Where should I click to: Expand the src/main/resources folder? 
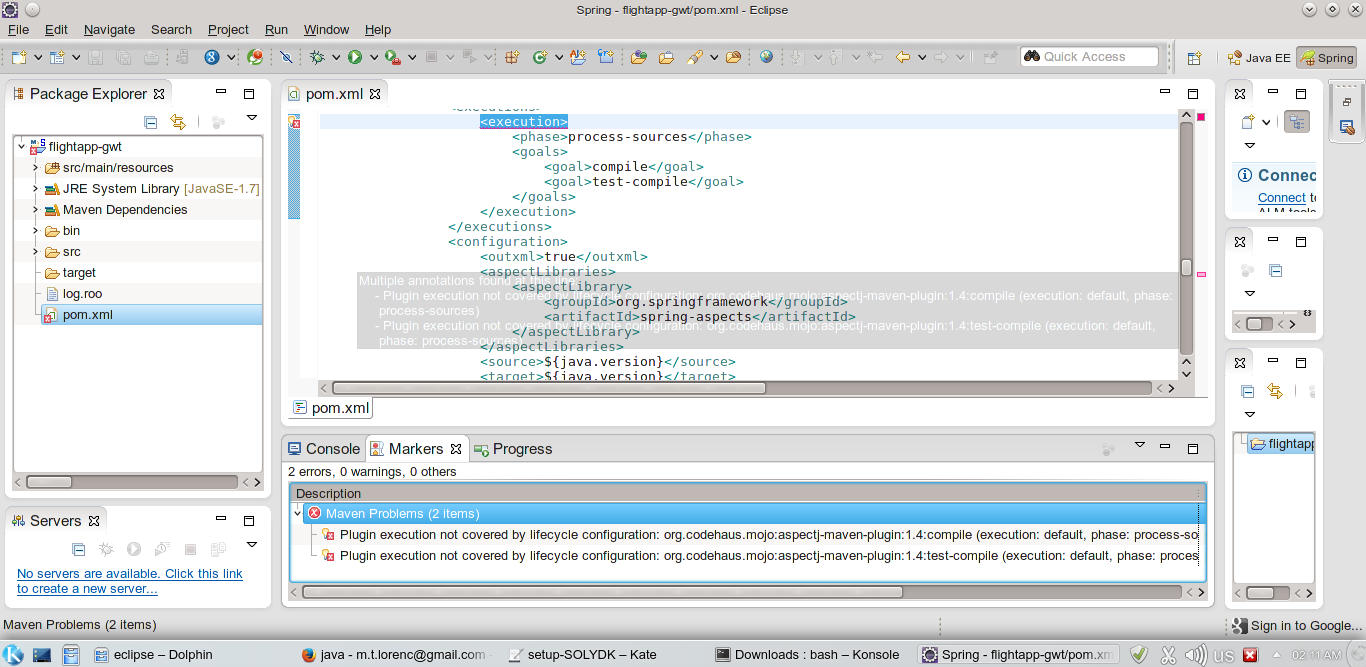35,168
